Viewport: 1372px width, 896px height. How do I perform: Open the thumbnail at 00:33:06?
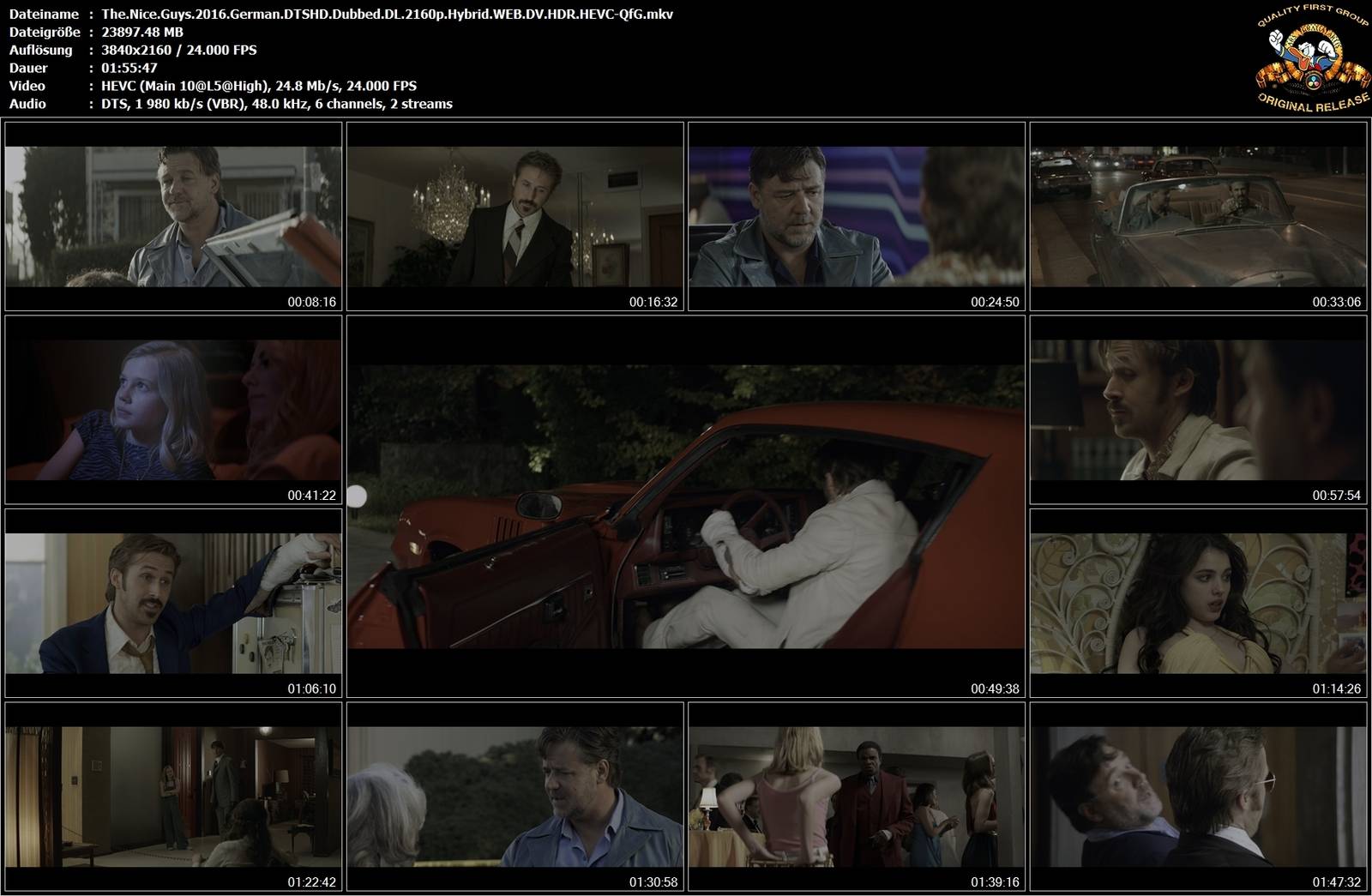tap(1198, 216)
